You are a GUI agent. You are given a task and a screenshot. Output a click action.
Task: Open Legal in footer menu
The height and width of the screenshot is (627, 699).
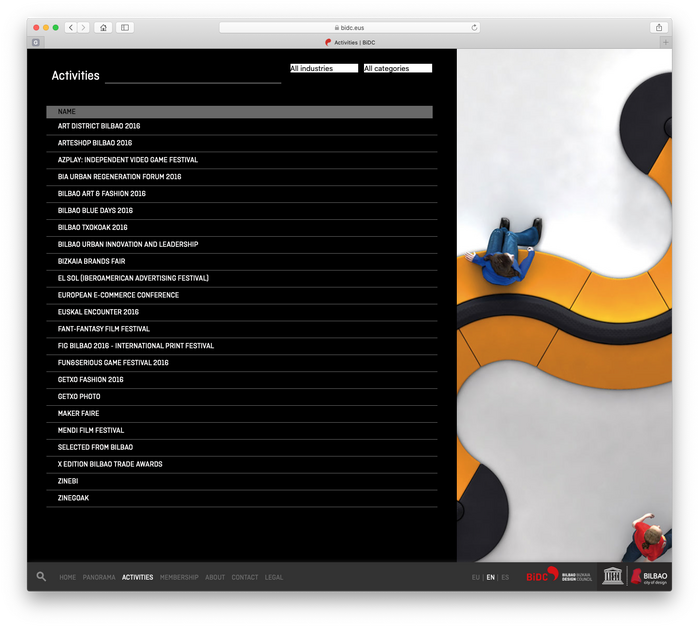(x=274, y=577)
